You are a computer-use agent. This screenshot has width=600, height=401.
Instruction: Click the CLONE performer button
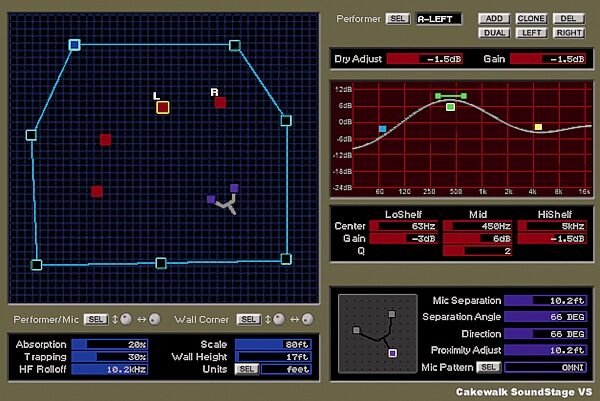click(531, 18)
